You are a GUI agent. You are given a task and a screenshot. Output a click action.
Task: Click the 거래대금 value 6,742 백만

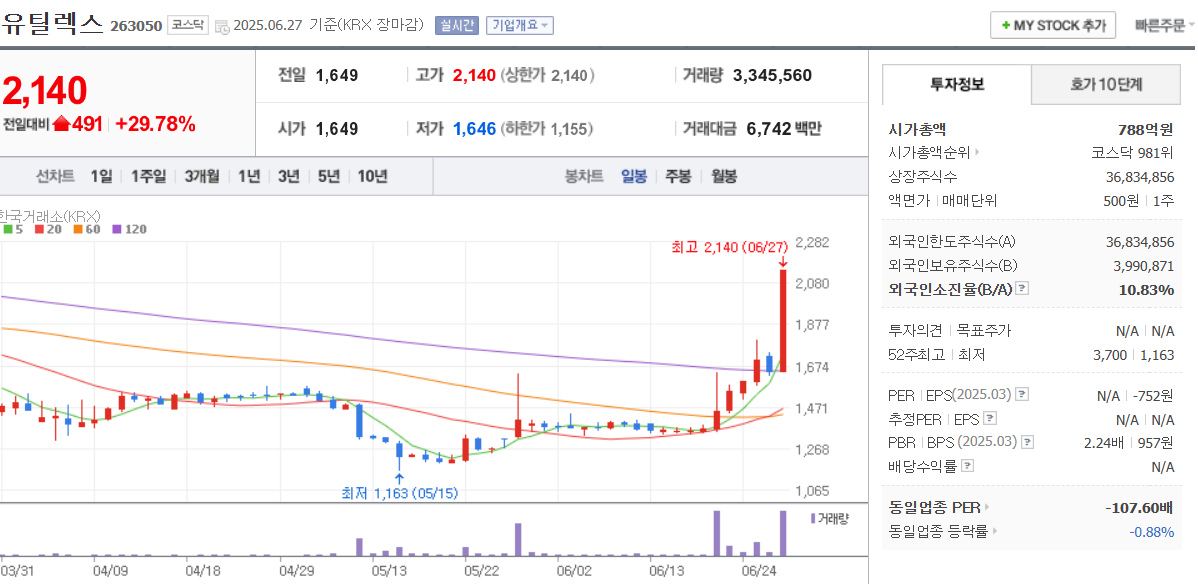click(x=784, y=128)
